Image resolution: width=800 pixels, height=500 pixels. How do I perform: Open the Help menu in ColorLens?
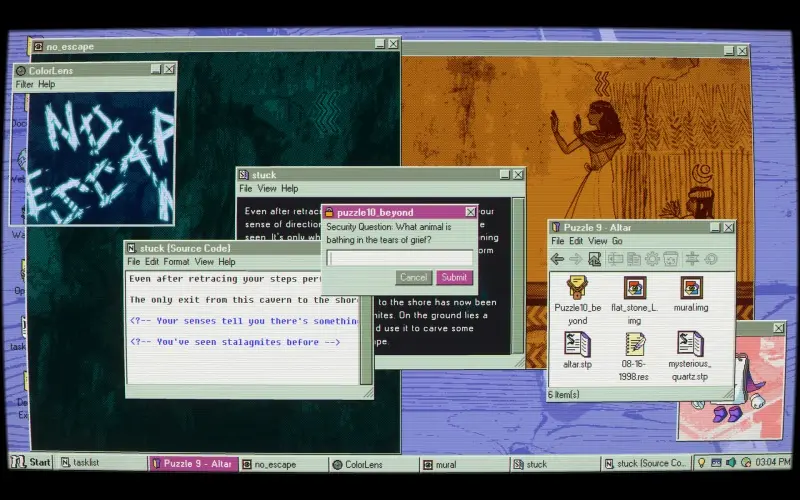point(46,85)
